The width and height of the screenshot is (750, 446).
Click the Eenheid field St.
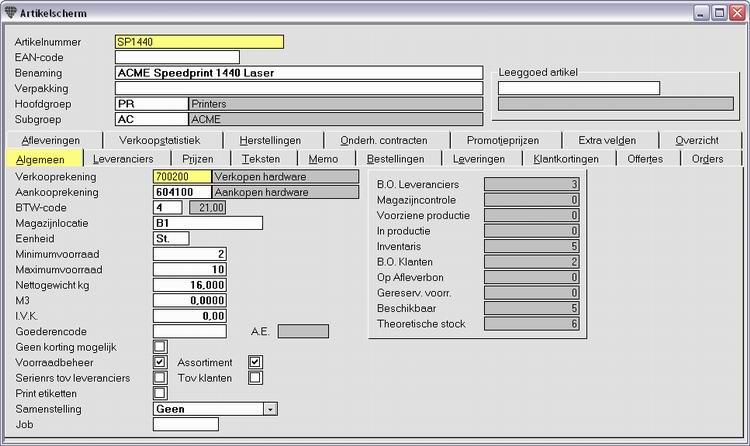171,238
